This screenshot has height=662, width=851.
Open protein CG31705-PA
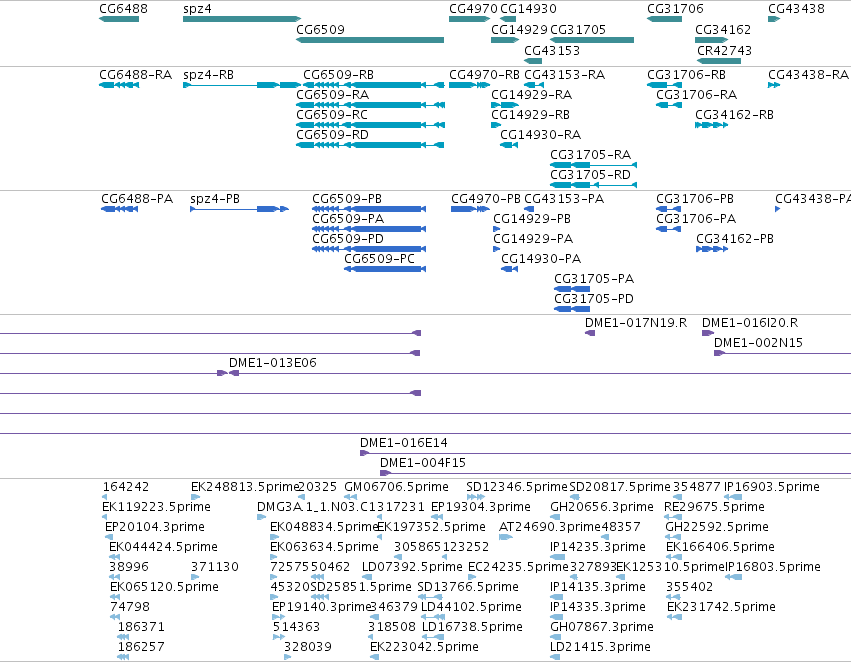click(x=572, y=289)
